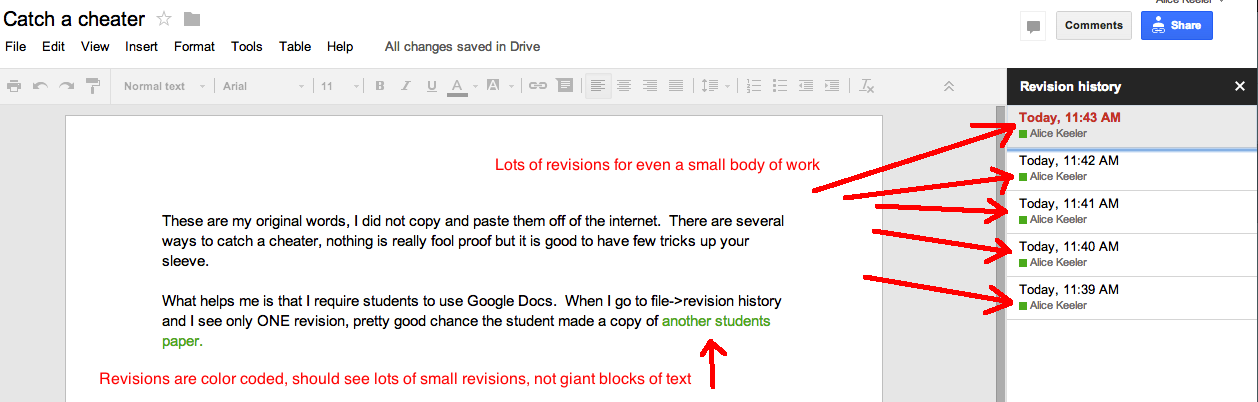The height and width of the screenshot is (402, 1258).
Task: Set Justify alignment for paragraph
Action: 676,86
